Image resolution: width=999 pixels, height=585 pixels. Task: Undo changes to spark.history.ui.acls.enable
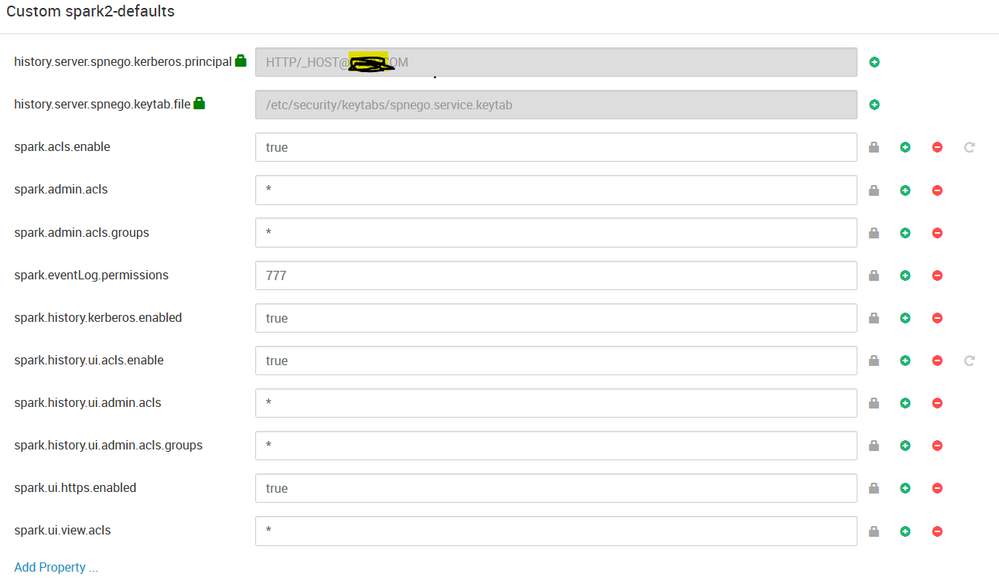pyautogui.click(x=969, y=361)
